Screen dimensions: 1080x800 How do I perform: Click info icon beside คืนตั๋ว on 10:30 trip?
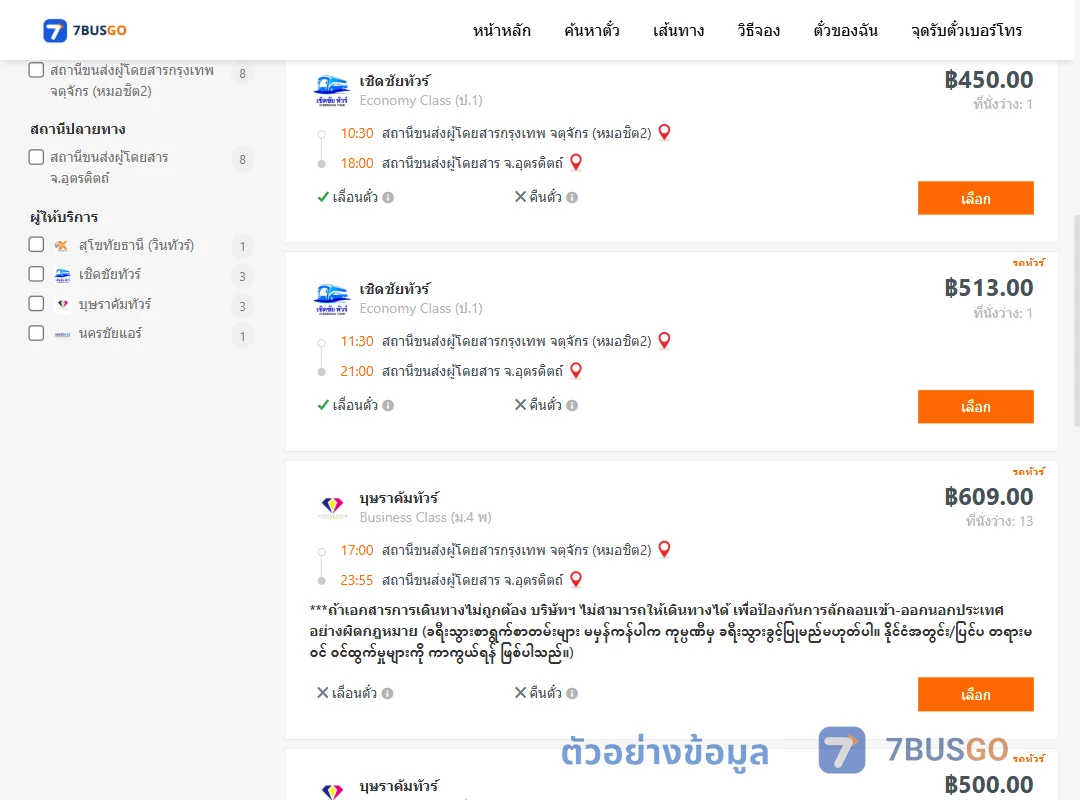tap(572, 198)
